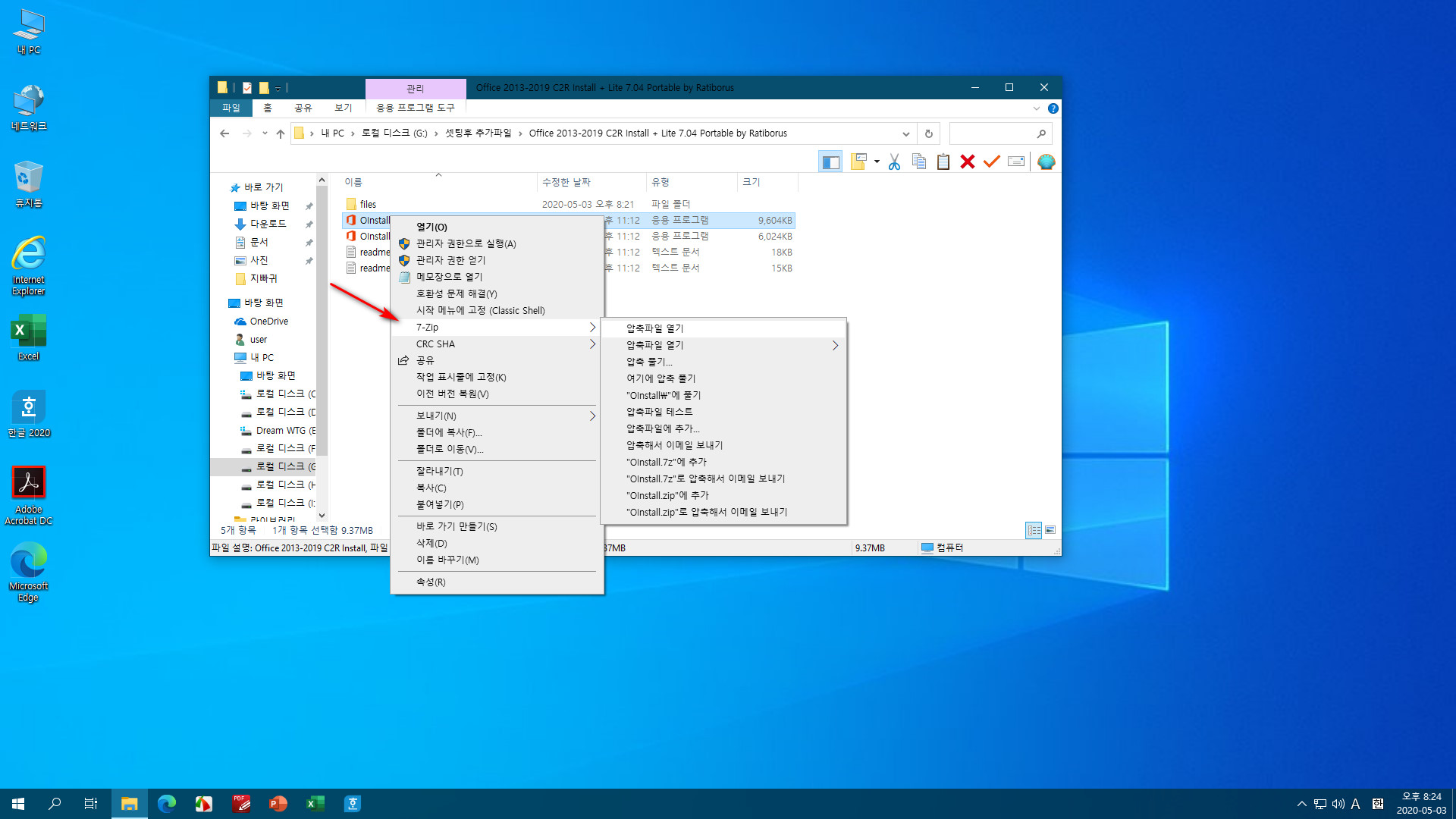Click the volume icon in system tray
This screenshot has height=819, width=1456.
point(1338,804)
